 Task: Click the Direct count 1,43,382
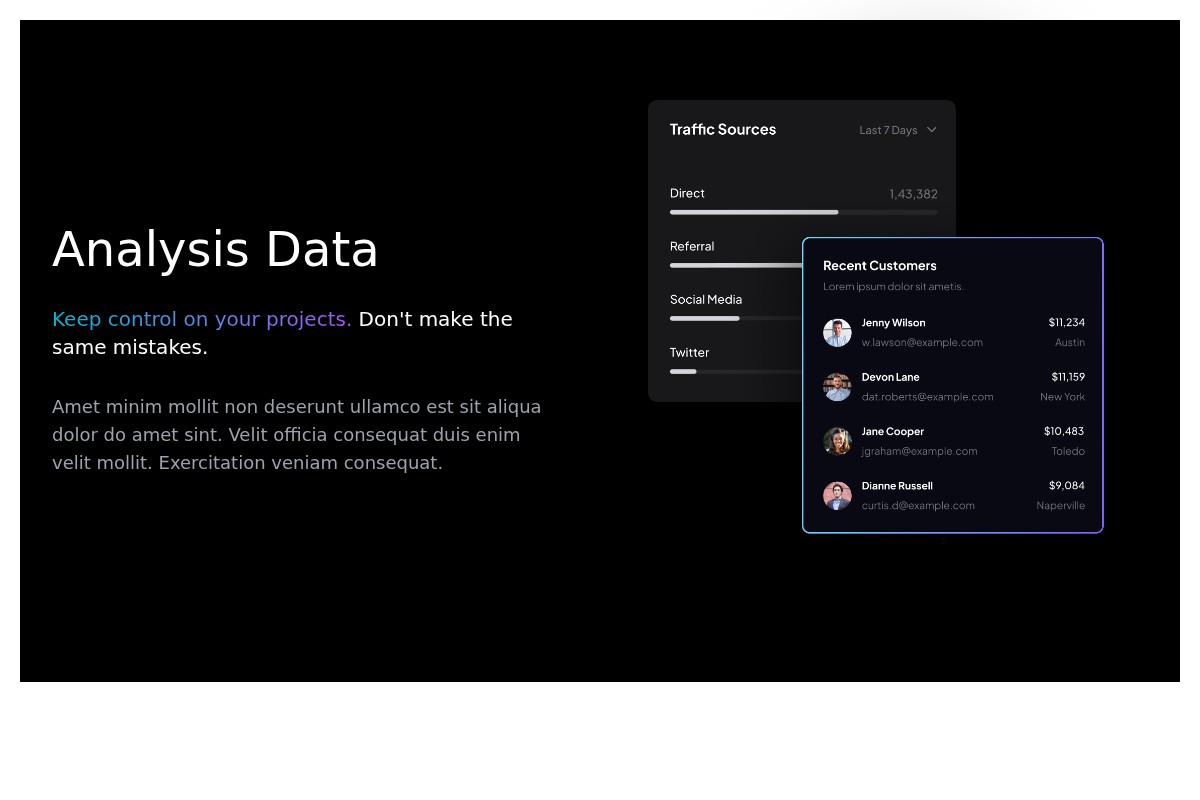(x=913, y=194)
